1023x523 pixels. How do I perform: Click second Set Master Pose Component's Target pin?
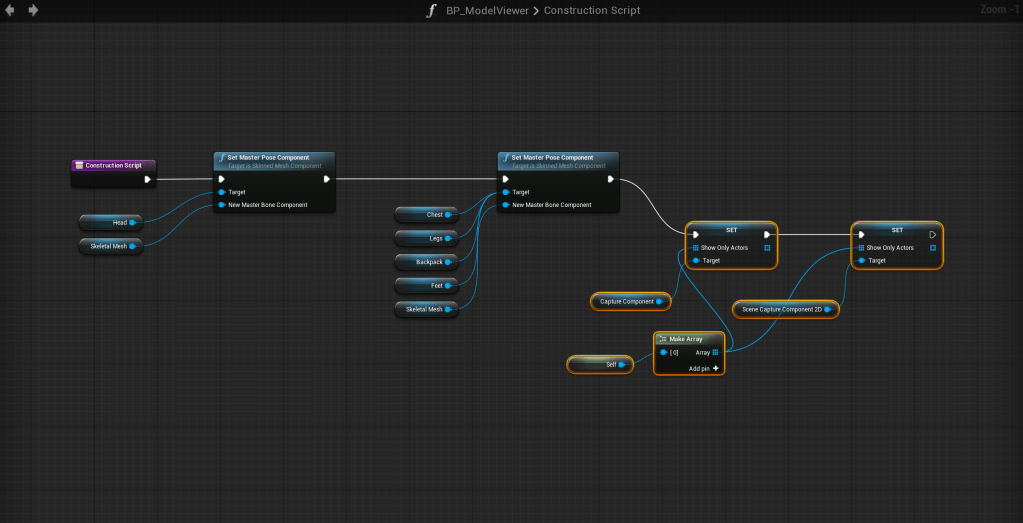(506, 192)
